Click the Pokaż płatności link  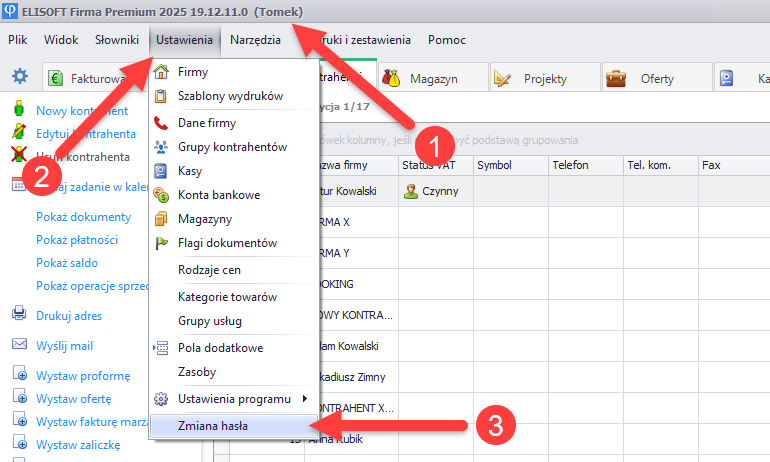click(77, 240)
